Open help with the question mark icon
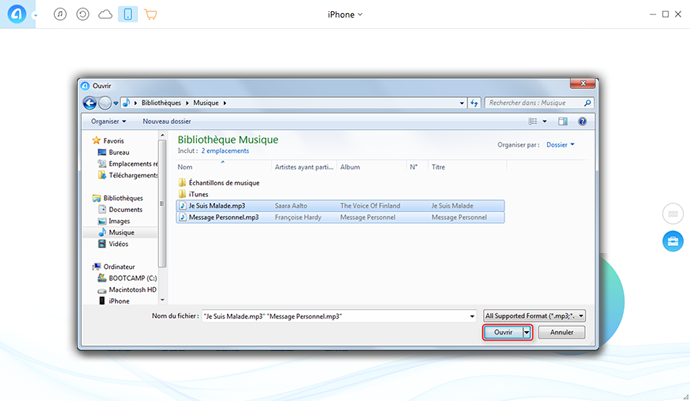Image resolution: width=690 pixels, height=401 pixels. click(582, 121)
